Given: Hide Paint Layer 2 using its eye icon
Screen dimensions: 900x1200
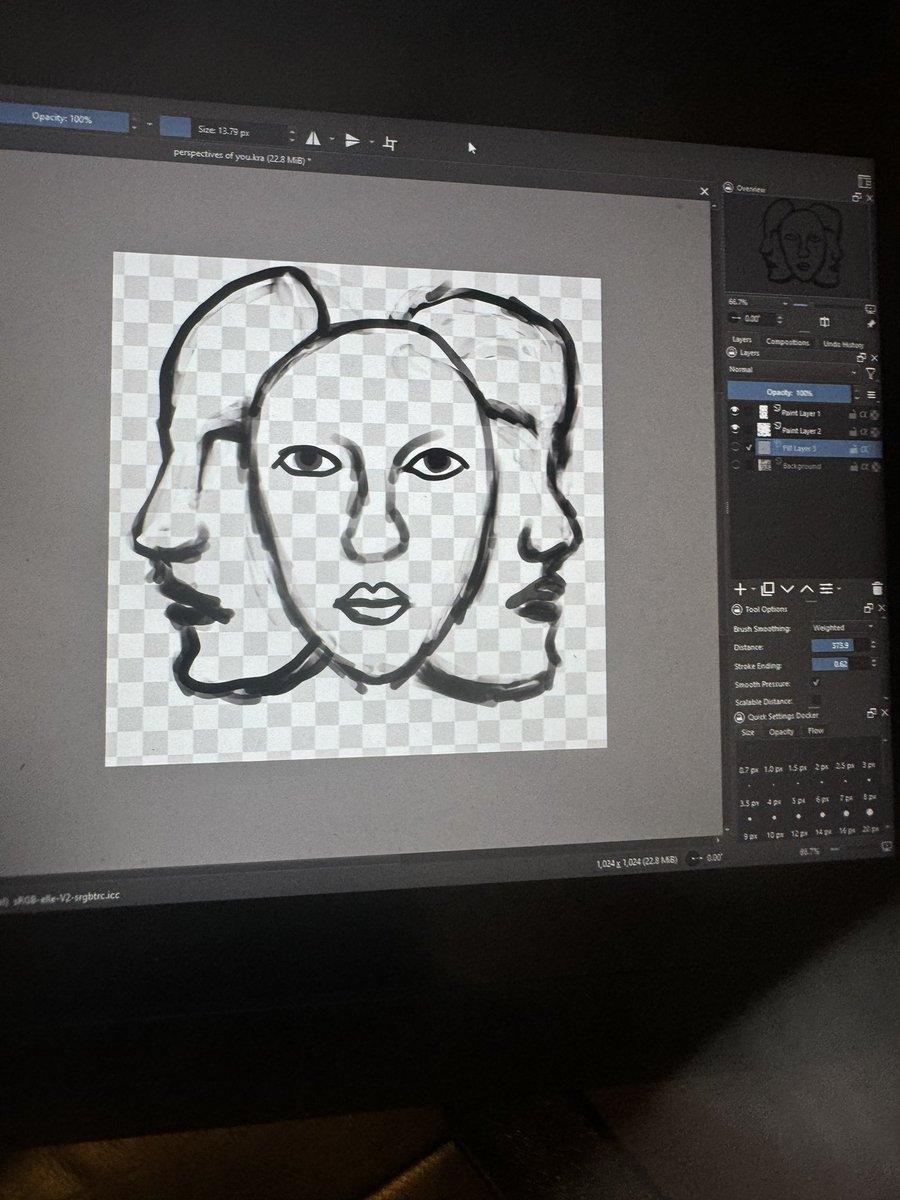Looking at the screenshot, I should point(735,428).
